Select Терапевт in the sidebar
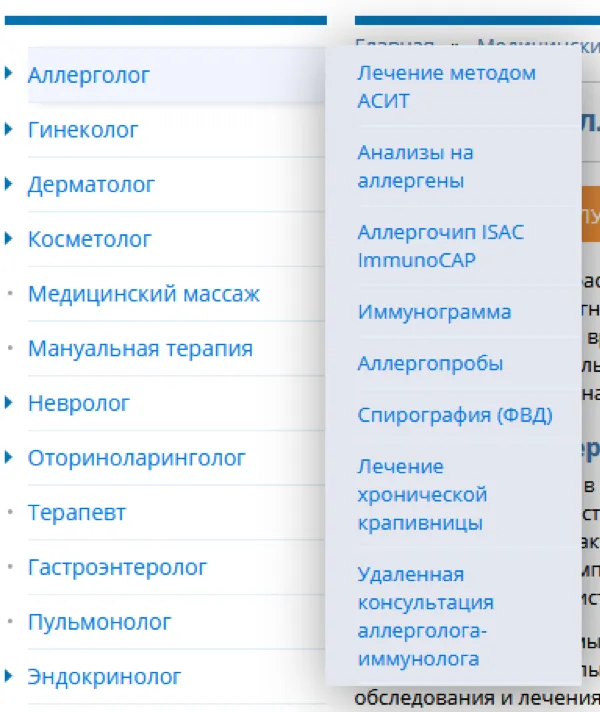The width and height of the screenshot is (600, 712). [77, 513]
